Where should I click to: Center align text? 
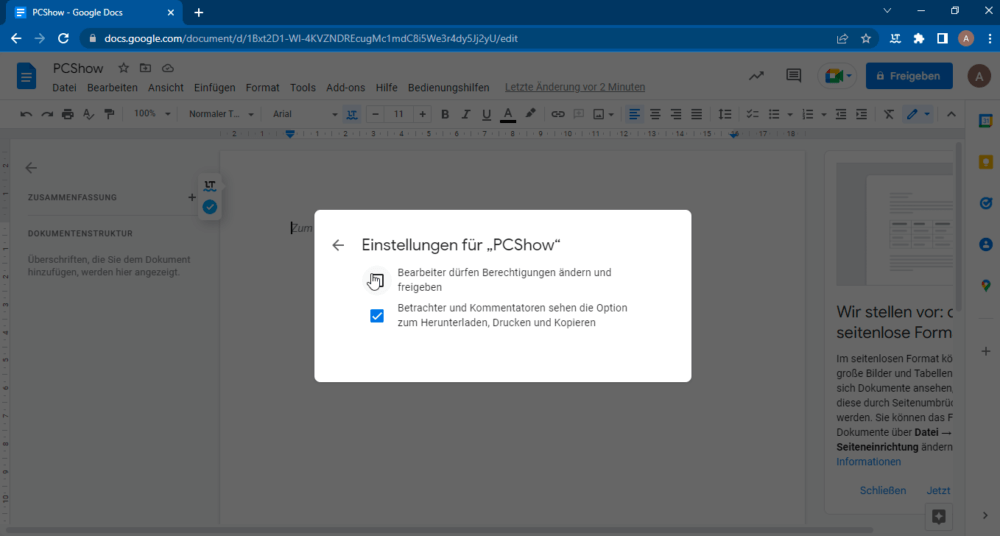(655, 114)
